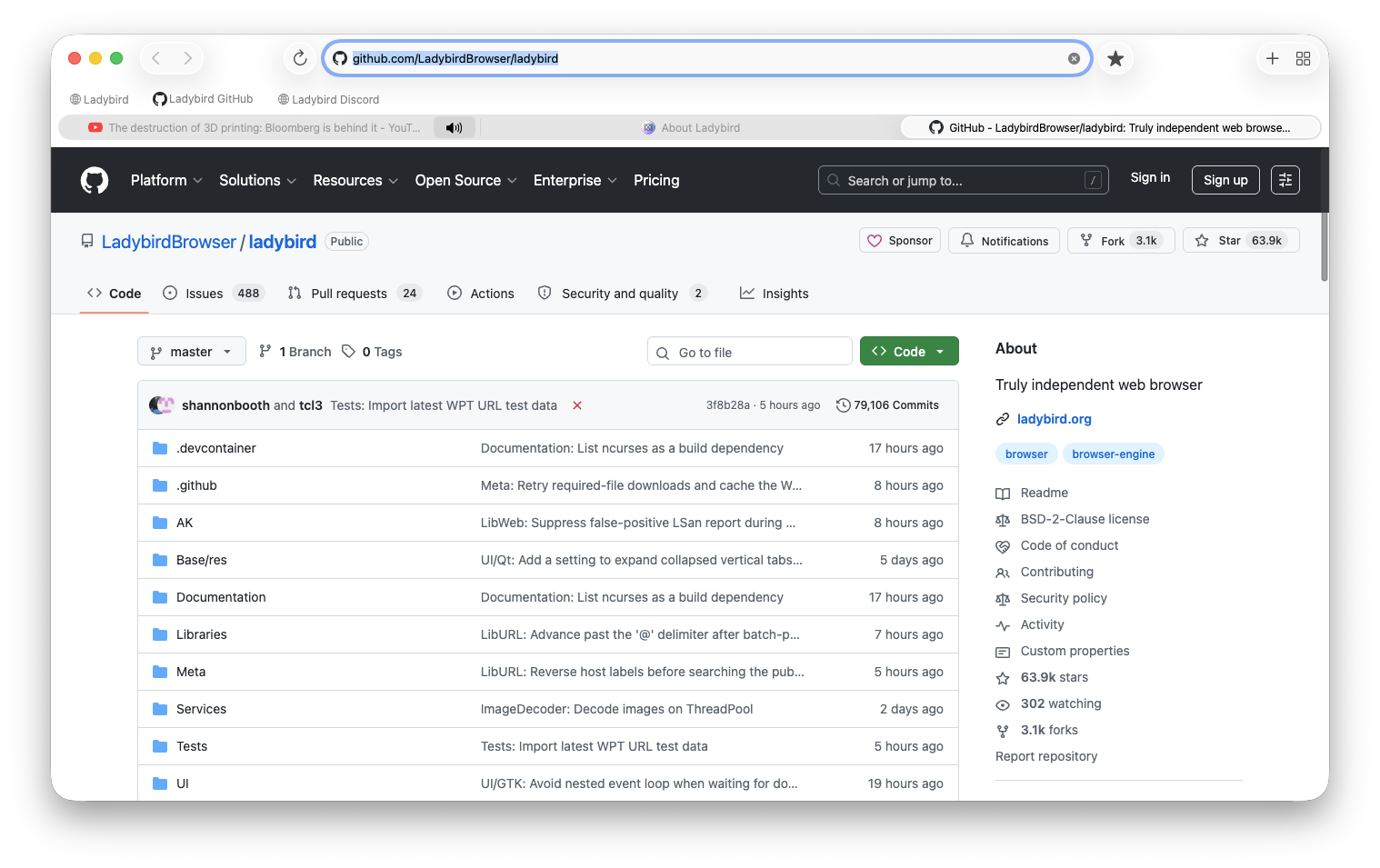Click the Activity pulse icon
Viewport: 1380px width, 868px height.
click(x=1003, y=625)
